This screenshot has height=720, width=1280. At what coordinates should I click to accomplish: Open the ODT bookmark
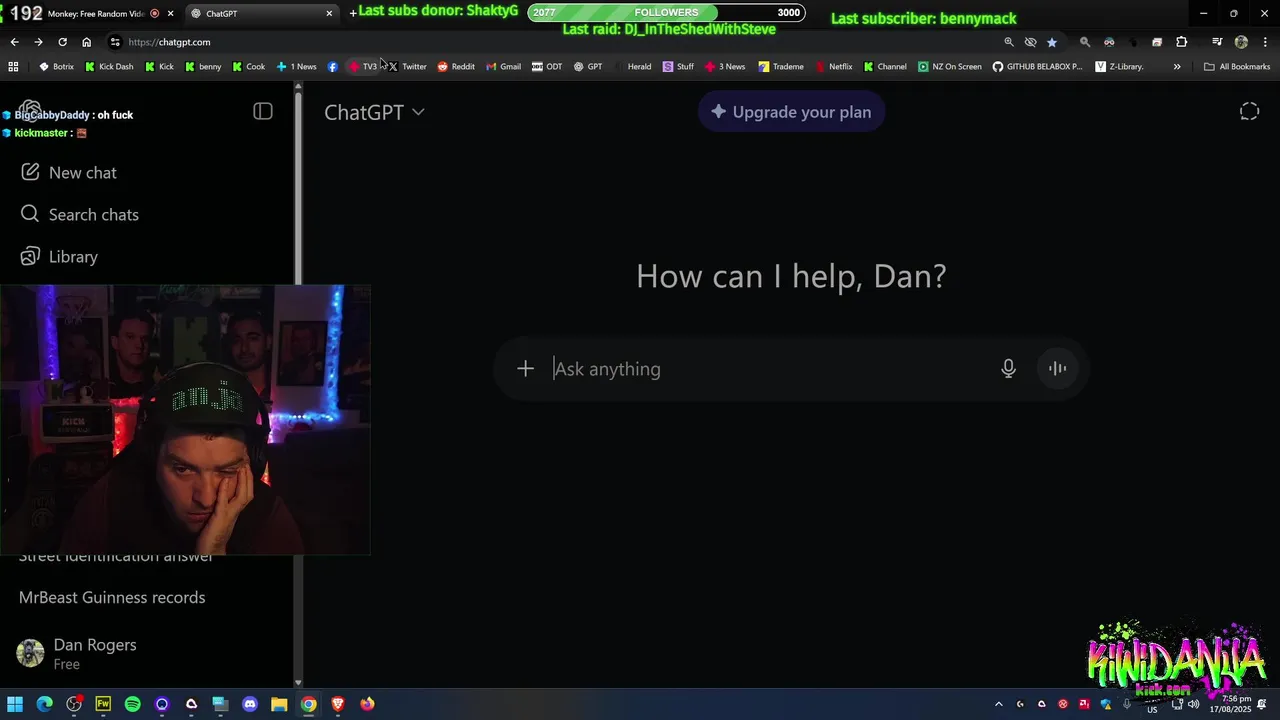[x=547, y=66]
